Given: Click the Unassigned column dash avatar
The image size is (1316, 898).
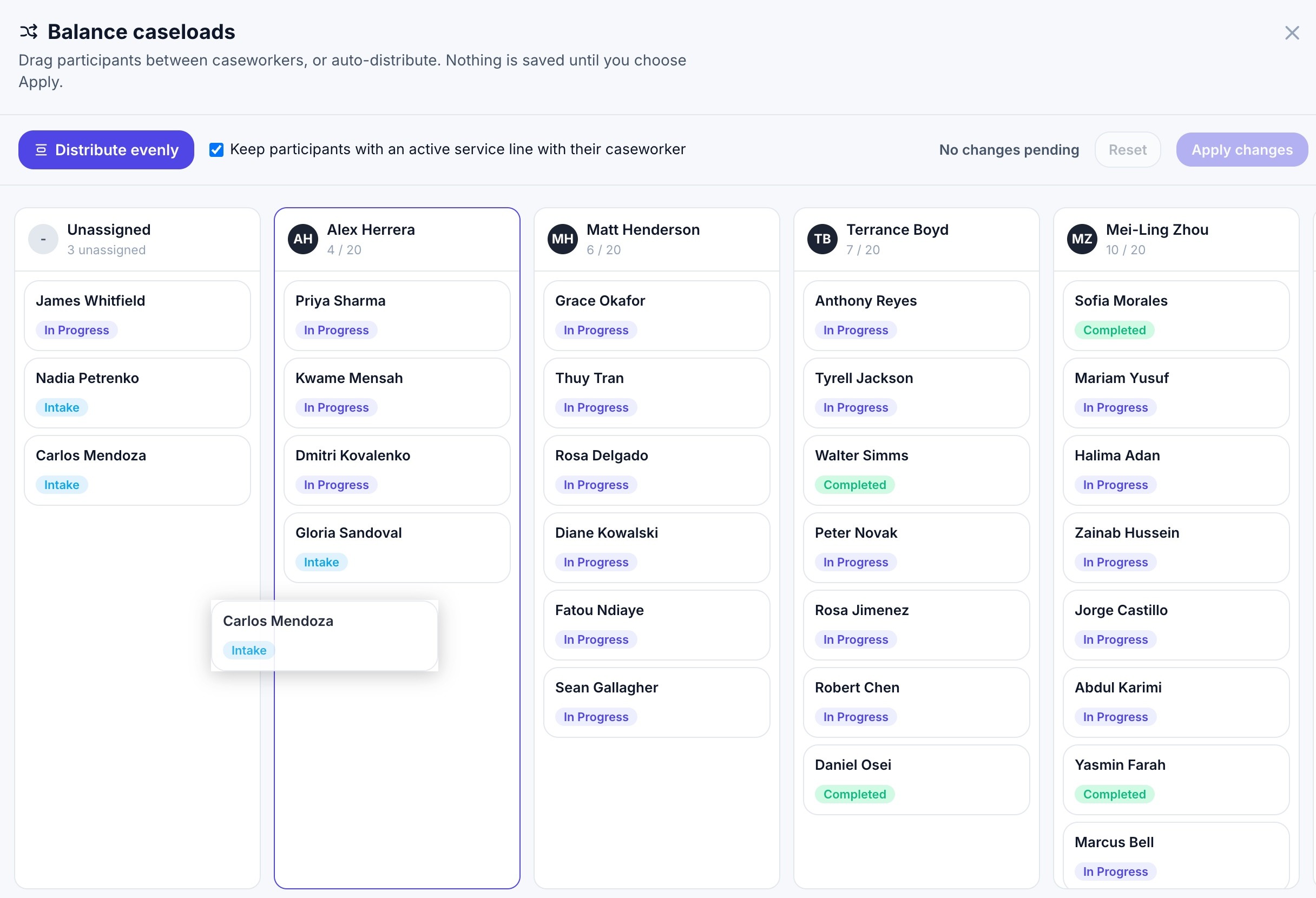Looking at the screenshot, I should pos(43,239).
